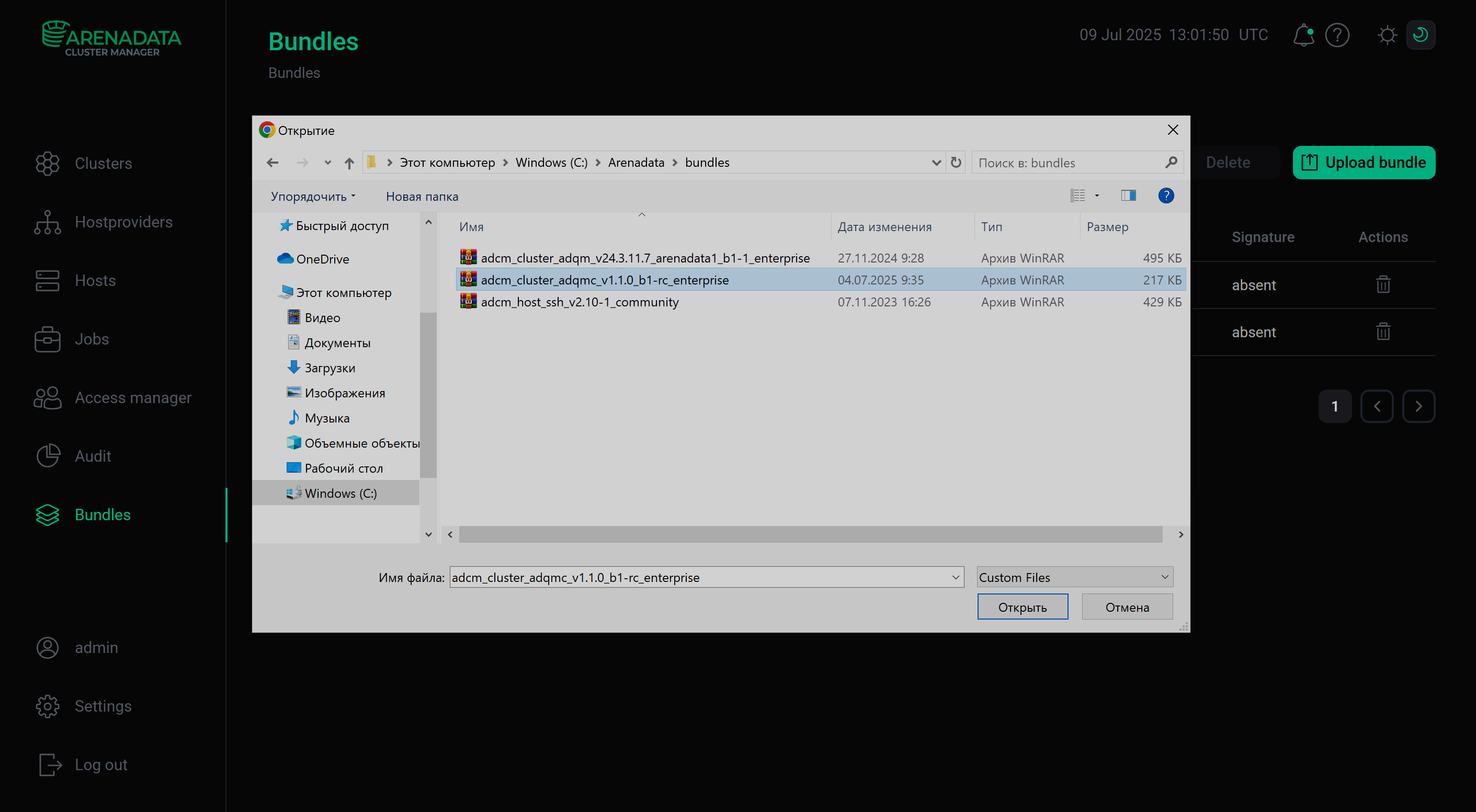Delete first bundle using trash icon
Screen dimensions: 1476x812
(1382, 284)
